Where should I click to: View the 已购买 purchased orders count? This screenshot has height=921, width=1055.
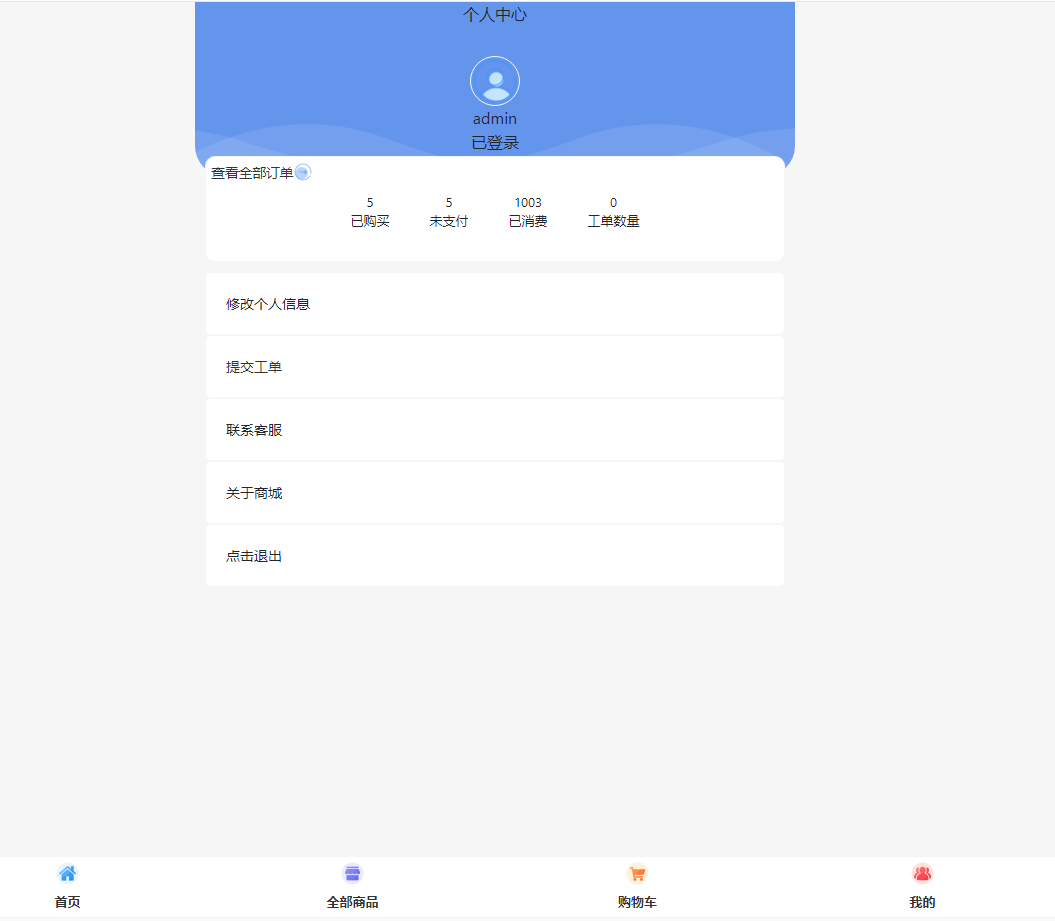click(x=370, y=213)
